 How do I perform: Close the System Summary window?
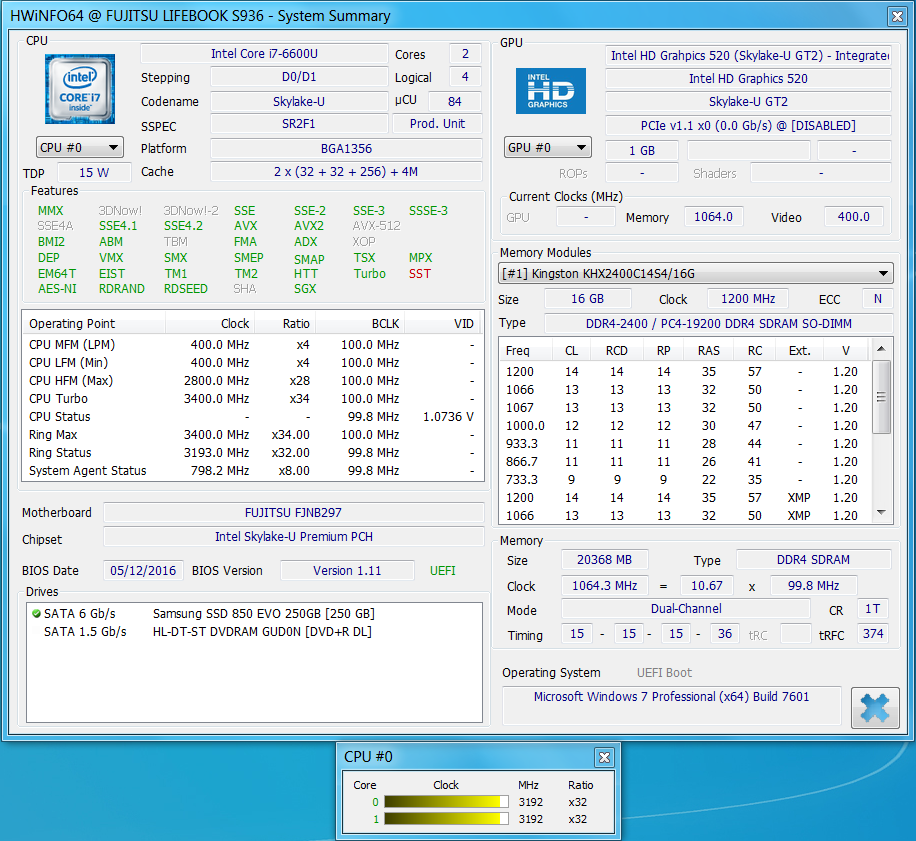click(895, 15)
